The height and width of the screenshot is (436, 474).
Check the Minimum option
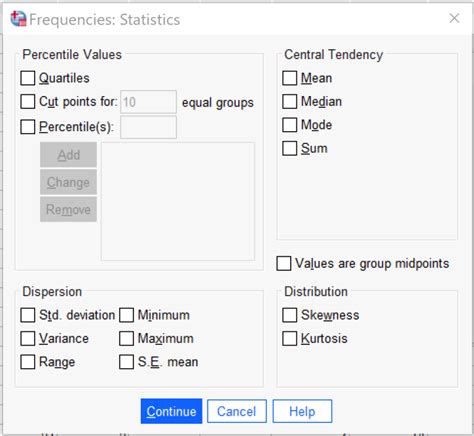pos(126,315)
